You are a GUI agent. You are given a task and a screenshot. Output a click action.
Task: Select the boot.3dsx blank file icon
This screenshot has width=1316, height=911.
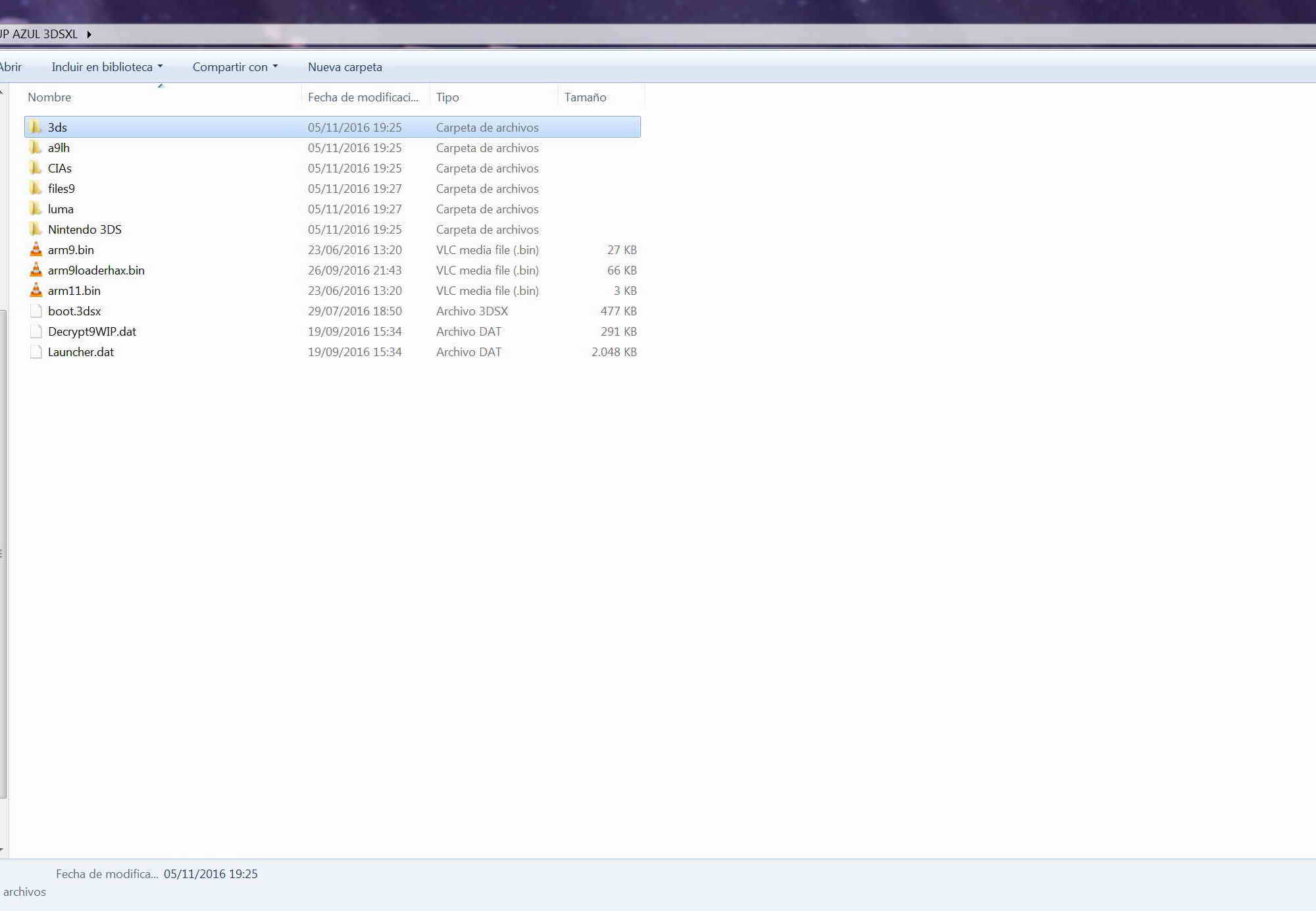[36, 311]
